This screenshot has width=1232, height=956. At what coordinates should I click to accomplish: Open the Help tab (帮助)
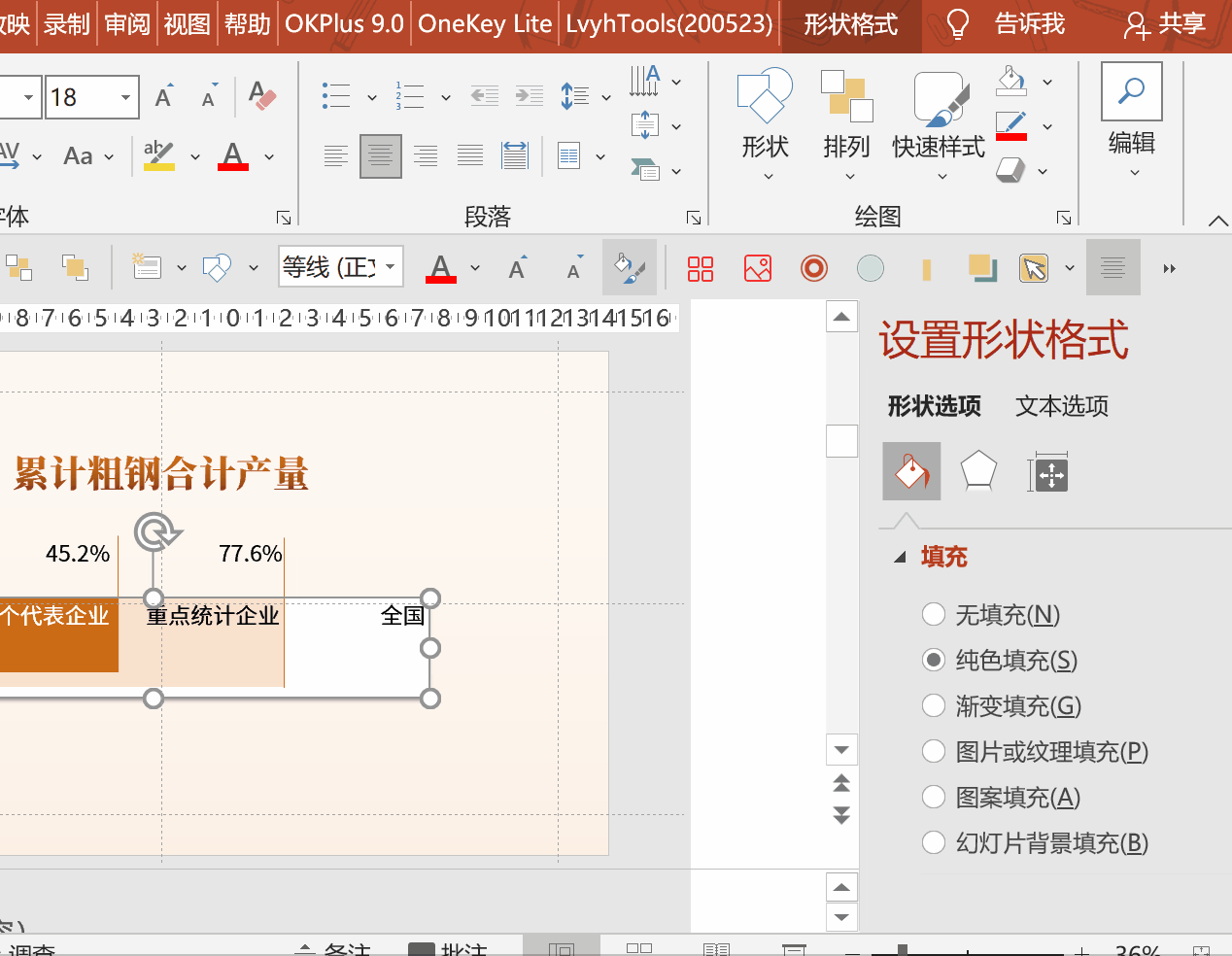(x=248, y=23)
